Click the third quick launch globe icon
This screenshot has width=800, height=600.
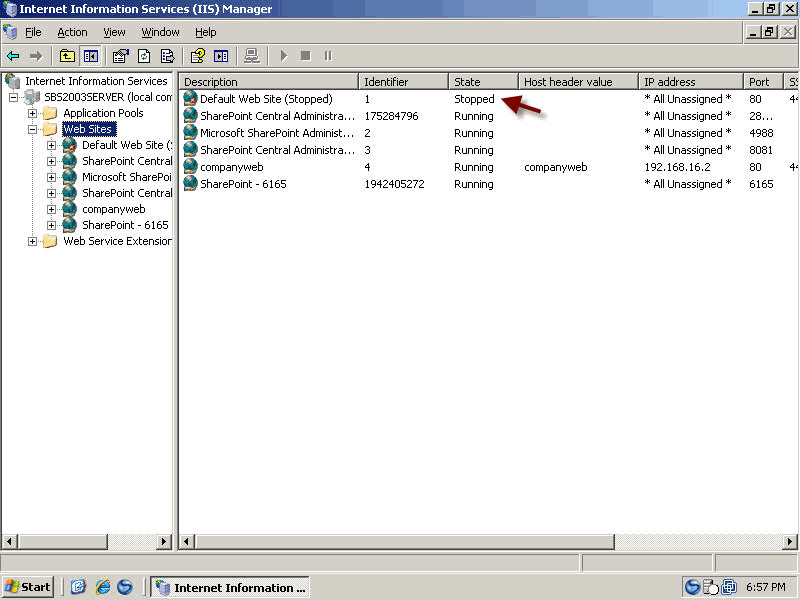pos(125,587)
